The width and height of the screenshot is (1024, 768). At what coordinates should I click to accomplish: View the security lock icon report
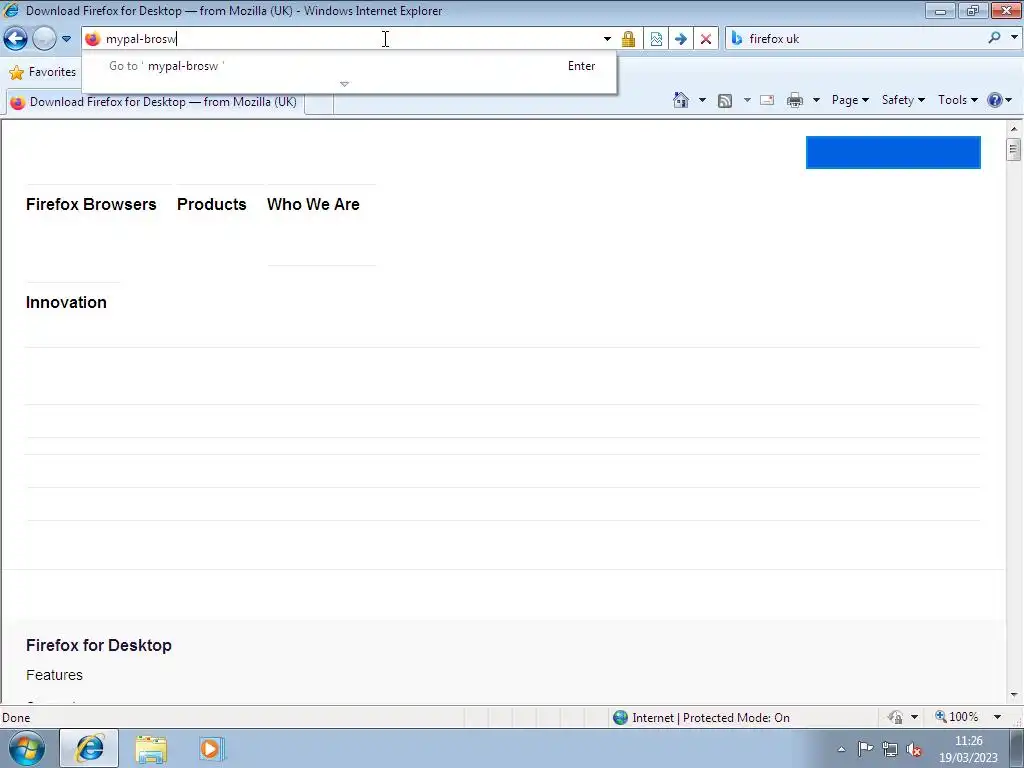coord(628,39)
